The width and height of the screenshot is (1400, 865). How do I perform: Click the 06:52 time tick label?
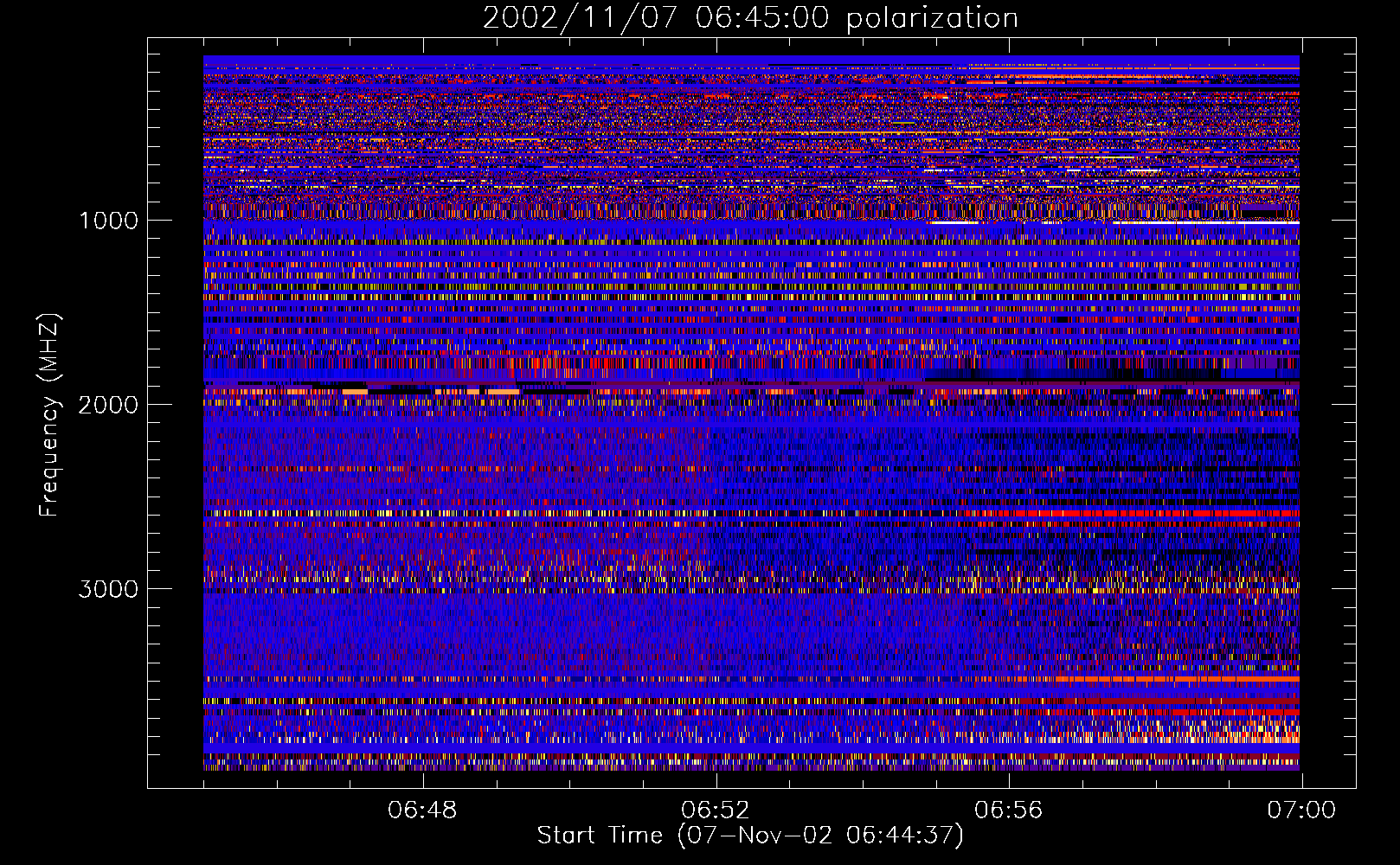(716, 811)
